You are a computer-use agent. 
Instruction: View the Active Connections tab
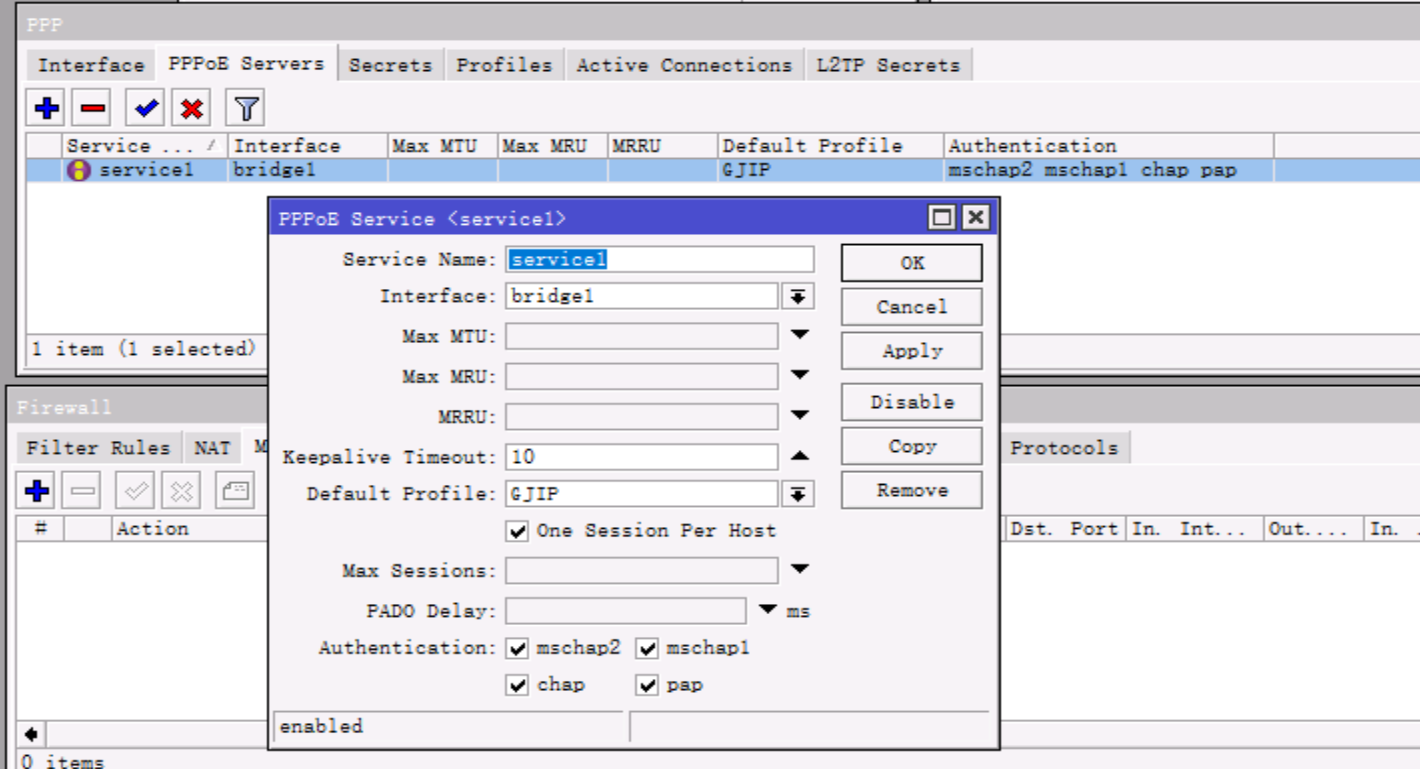coord(684,65)
